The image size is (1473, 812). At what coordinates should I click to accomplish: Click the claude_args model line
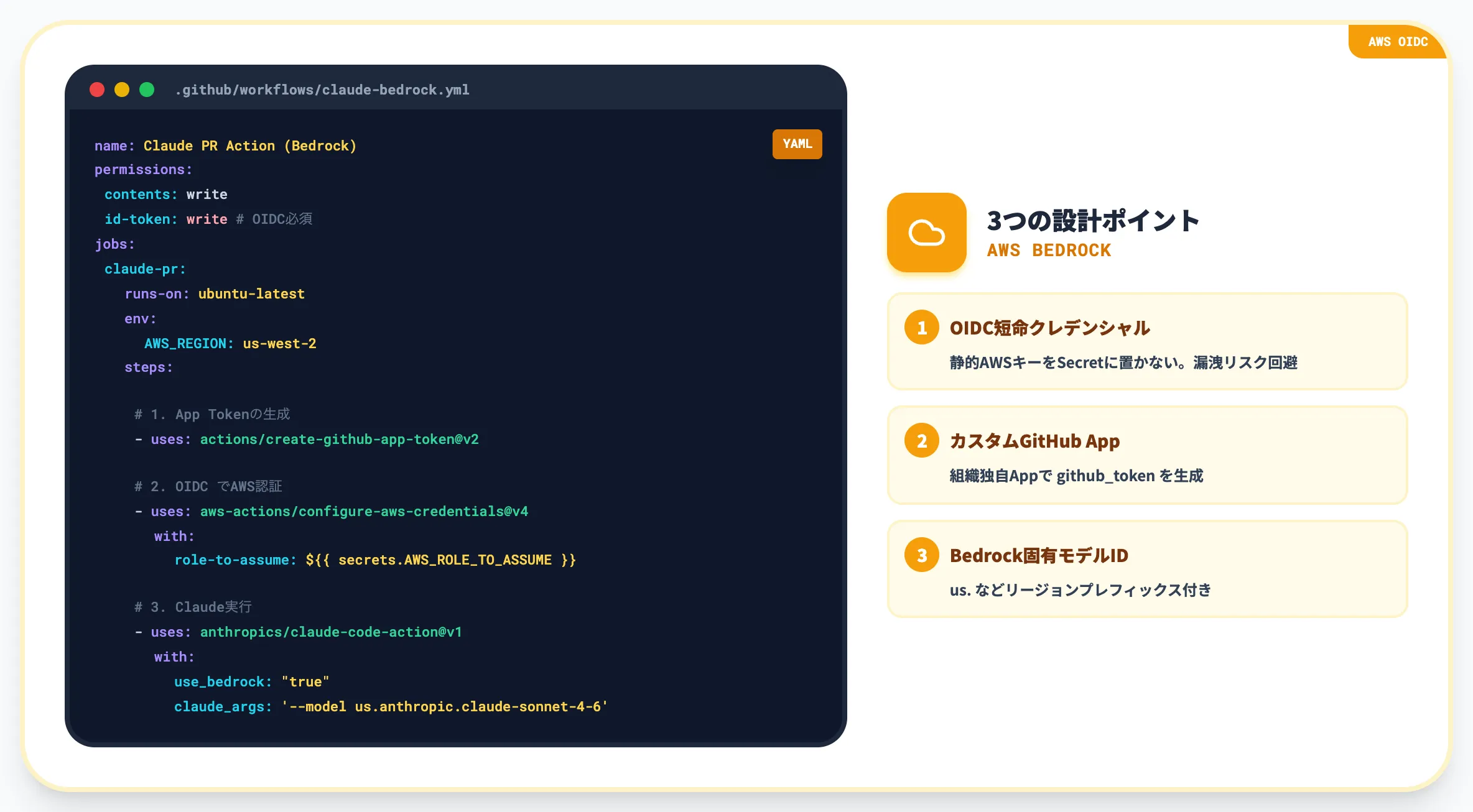point(391,706)
